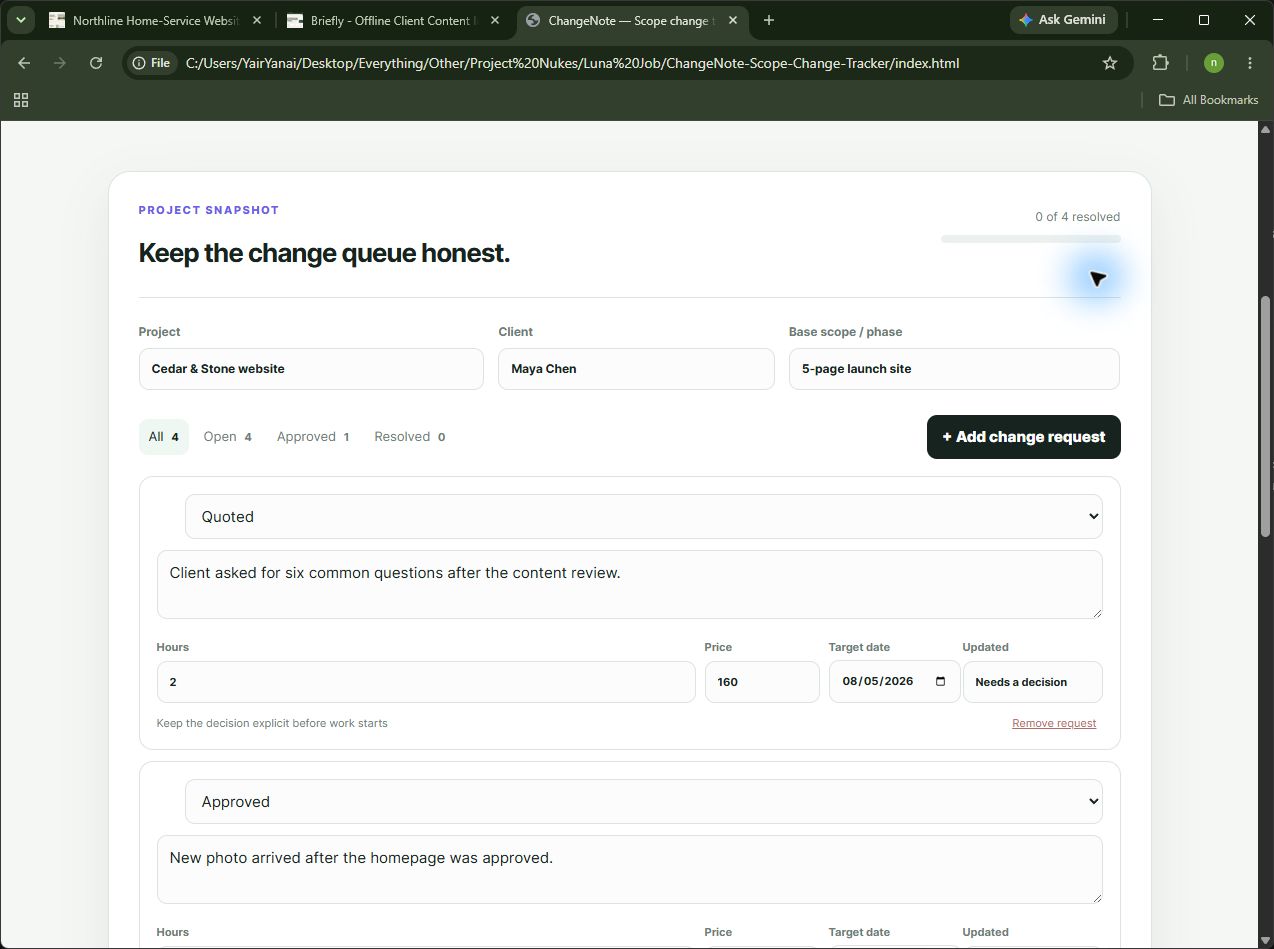Screen dimensions: 1274x949
Task: Open the apps grid in bookmarks bar
Action: tap(21, 100)
